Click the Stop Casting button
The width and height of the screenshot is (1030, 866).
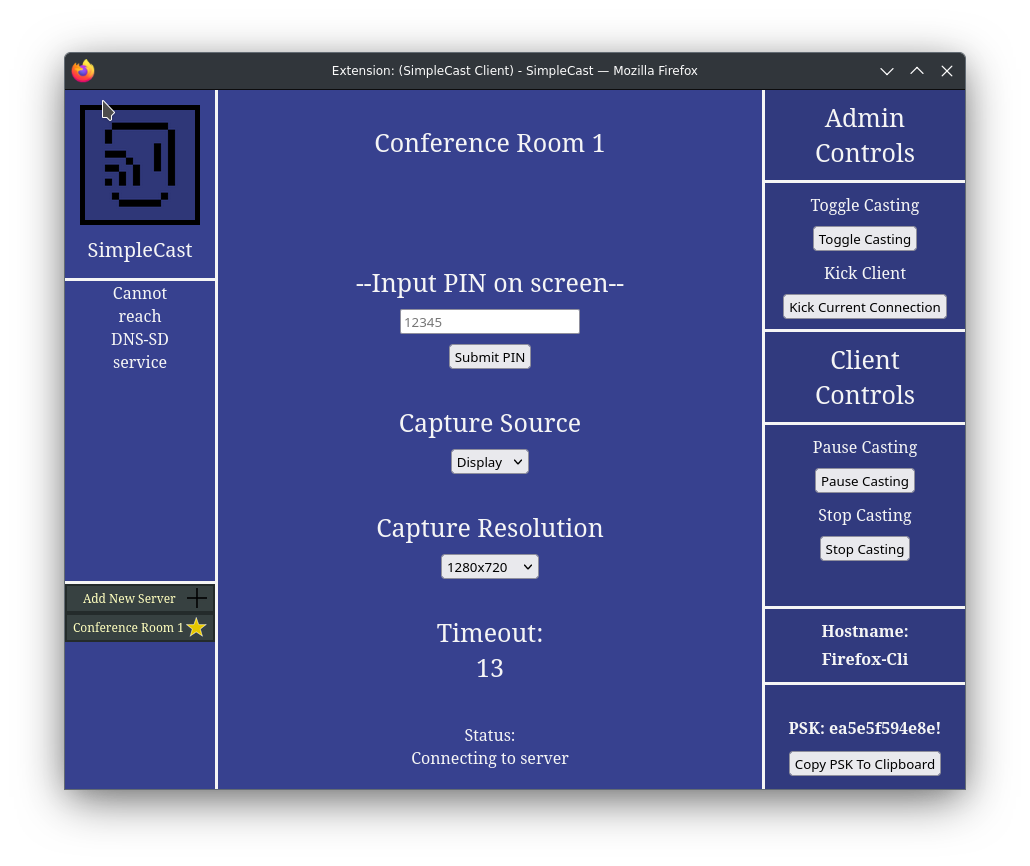pos(864,549)
